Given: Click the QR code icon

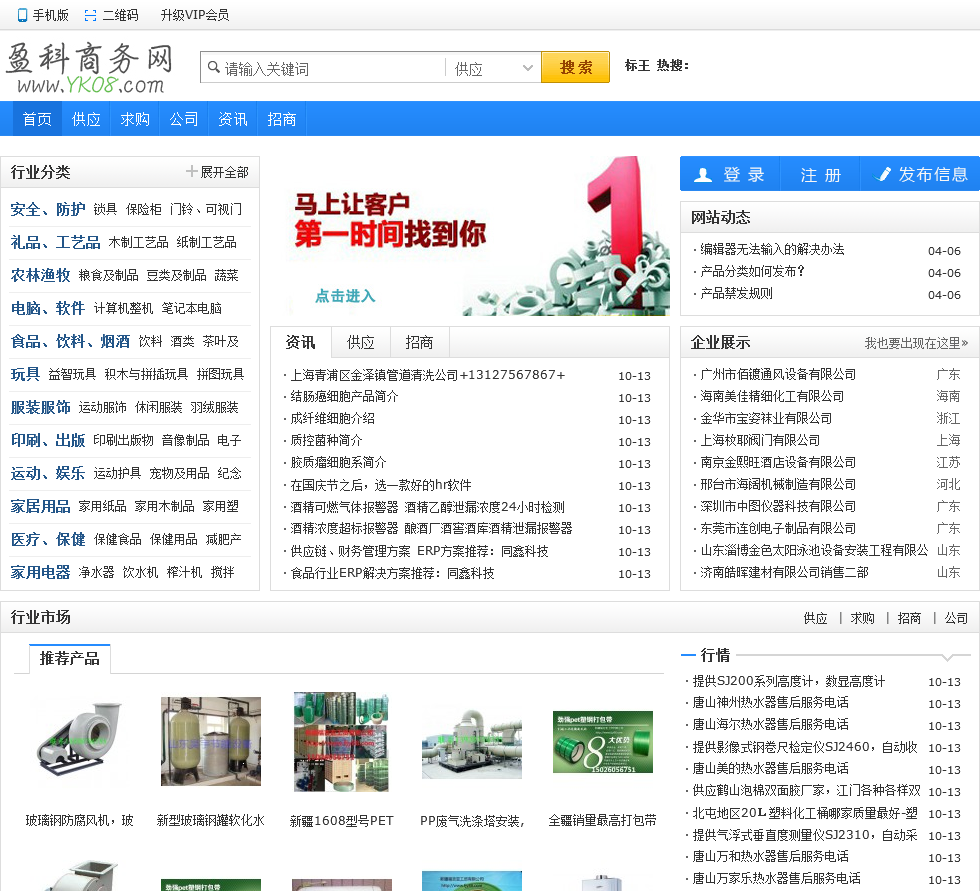Looking at the screenshot, I should click(91, 15).
